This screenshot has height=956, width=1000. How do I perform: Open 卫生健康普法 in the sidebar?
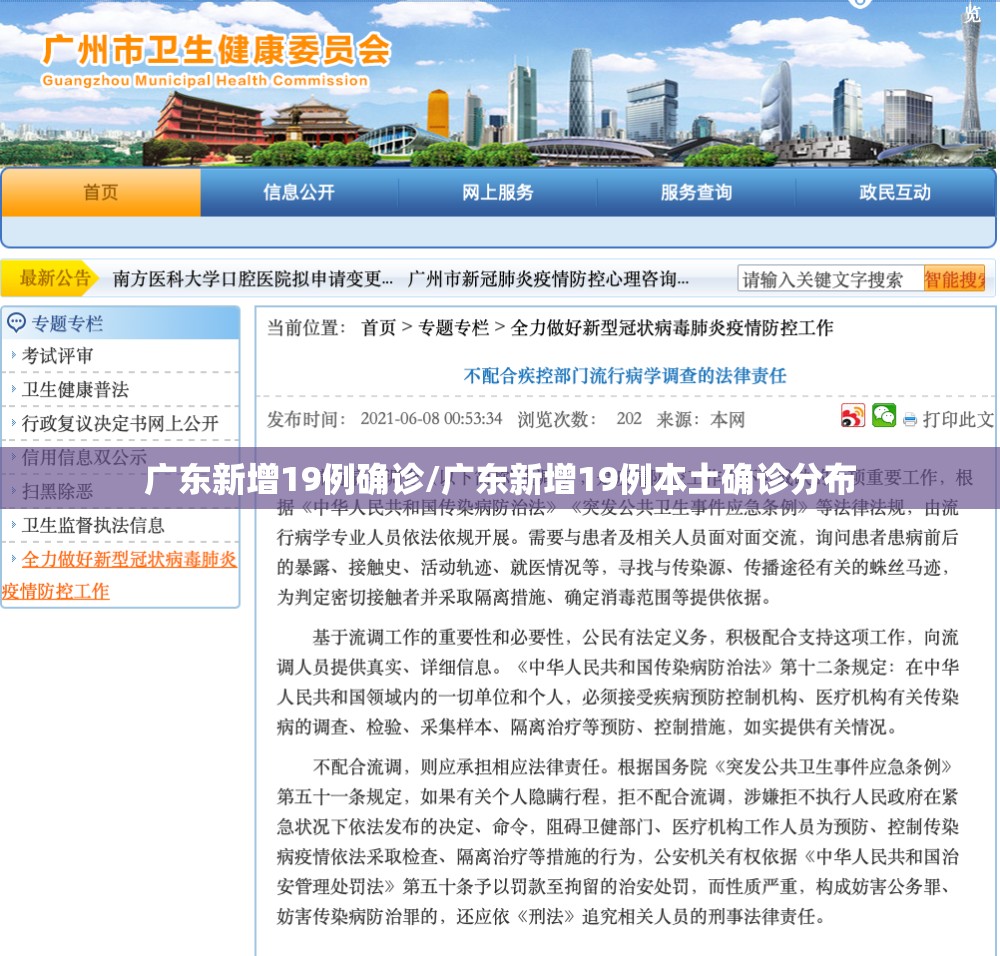point(75,390)
